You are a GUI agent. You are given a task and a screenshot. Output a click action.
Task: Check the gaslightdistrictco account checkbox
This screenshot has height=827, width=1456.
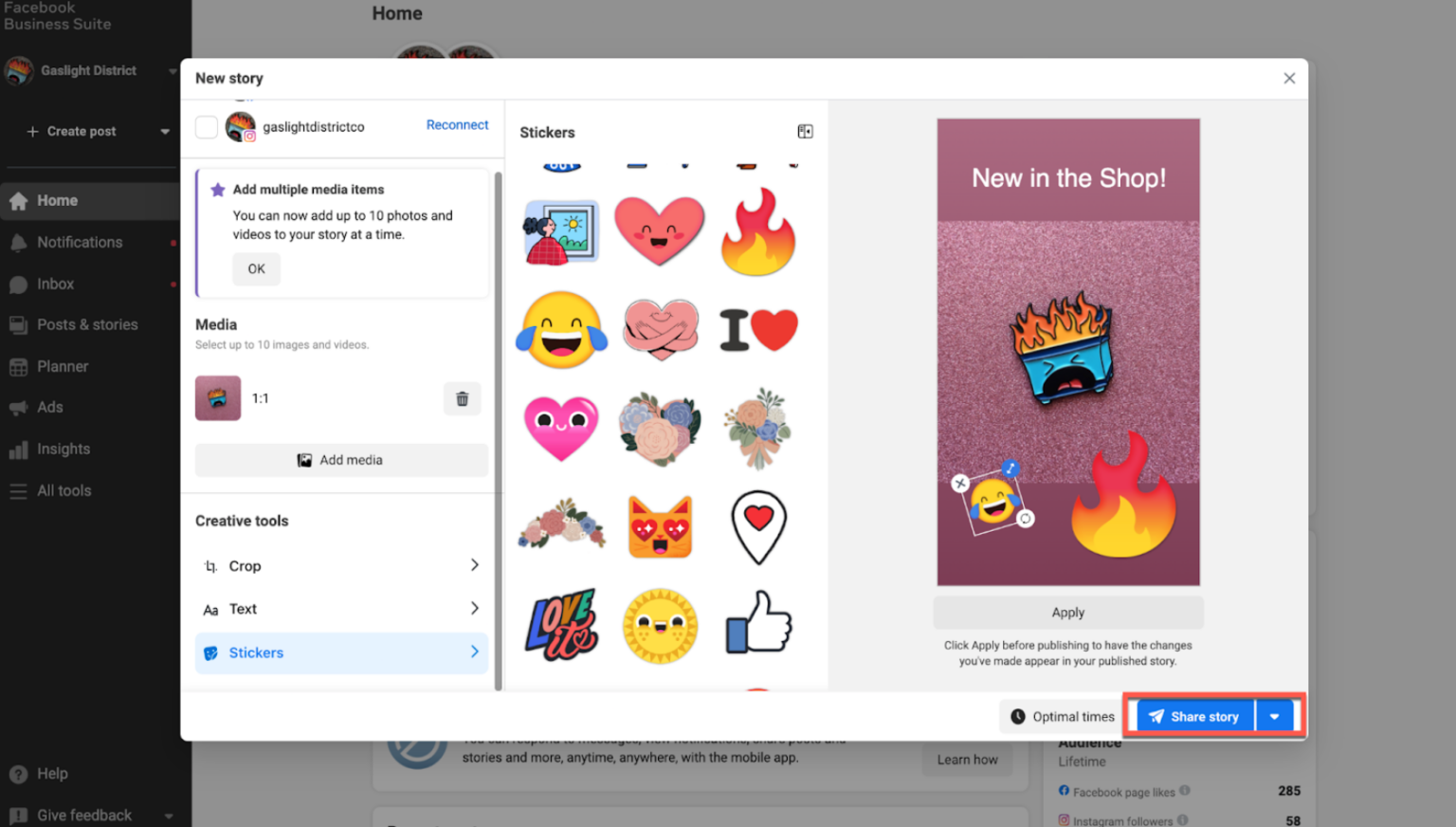[x=206, y=126]
